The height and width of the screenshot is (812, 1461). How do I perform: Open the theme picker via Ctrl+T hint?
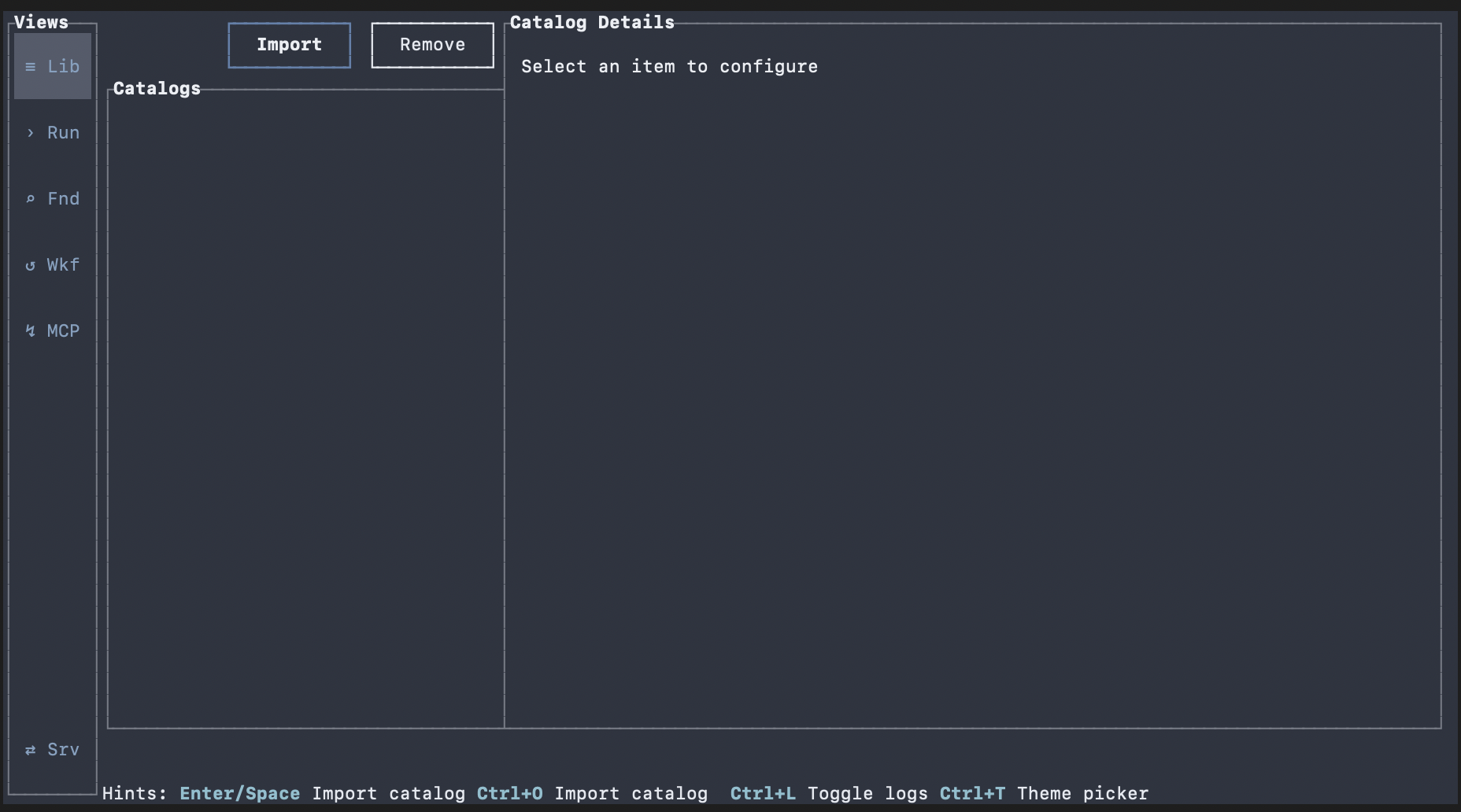click(973, 793)
